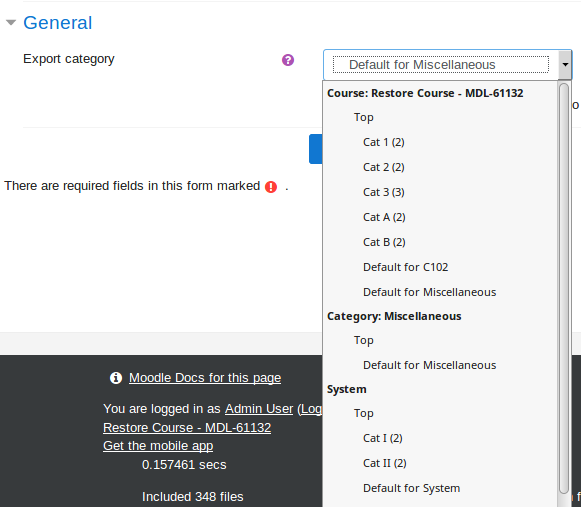
Task: Choose Cat II (2) under System
Action: [385, 463]
